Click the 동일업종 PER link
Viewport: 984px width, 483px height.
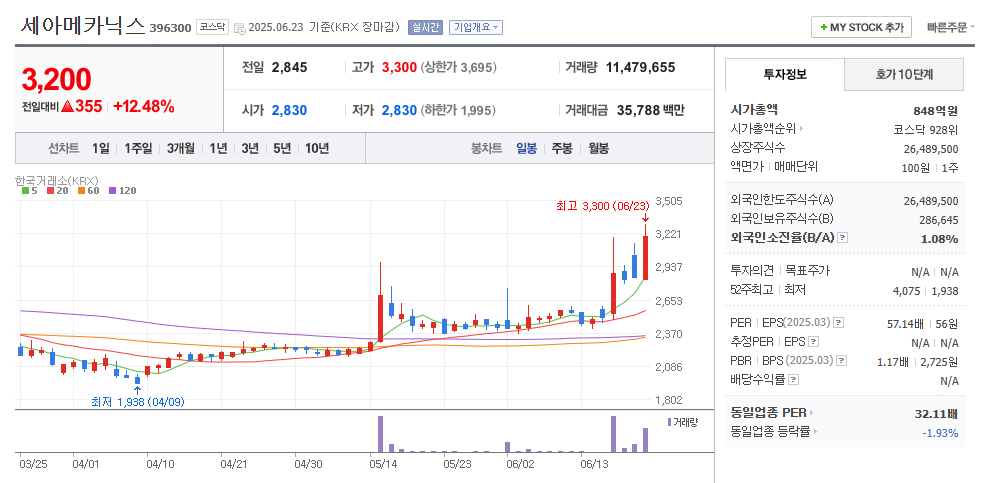pyautogui.click(x=768, y=413)
